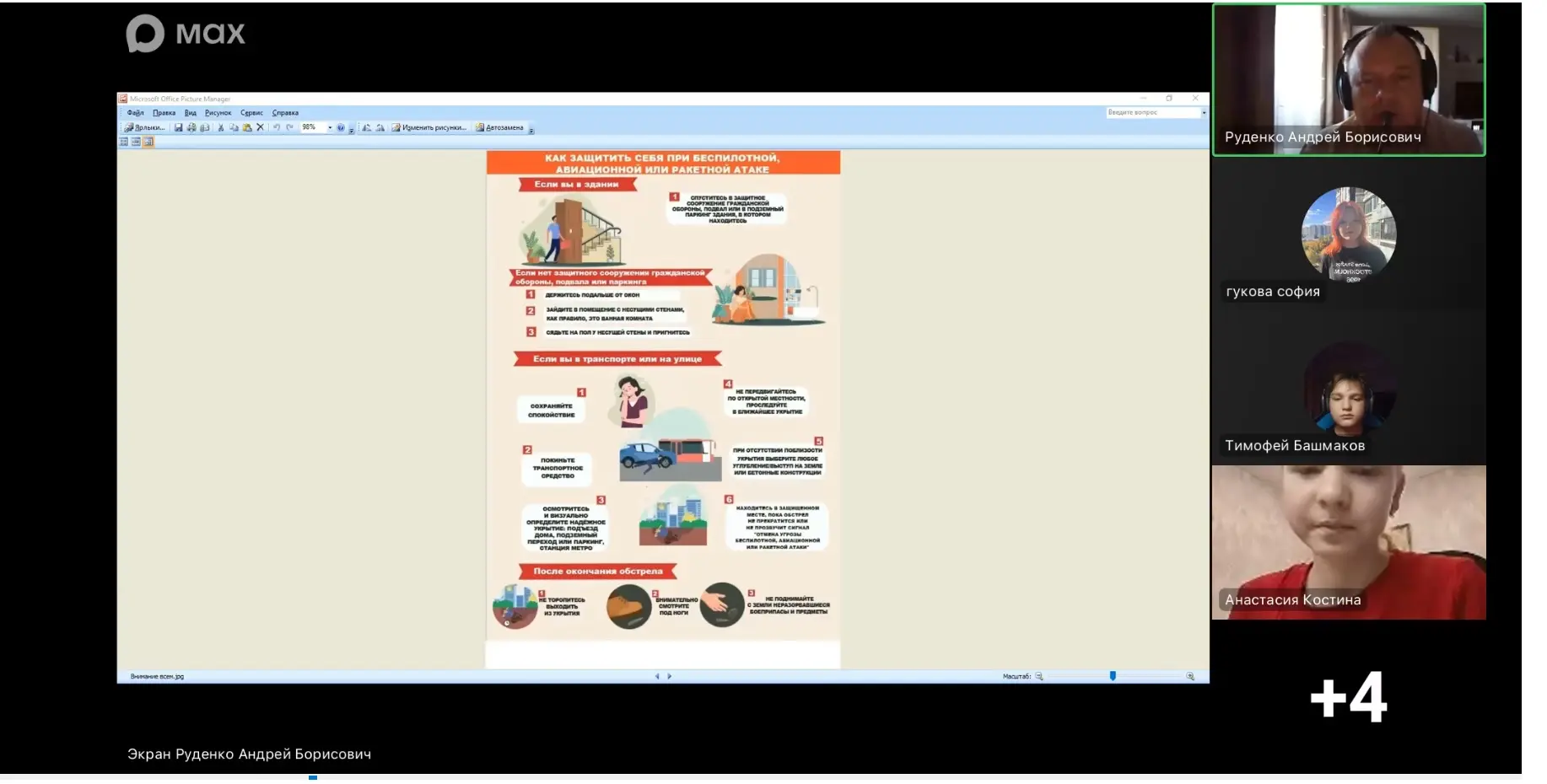
Task: Open the Правка menu
Action: tap(164, 112)
